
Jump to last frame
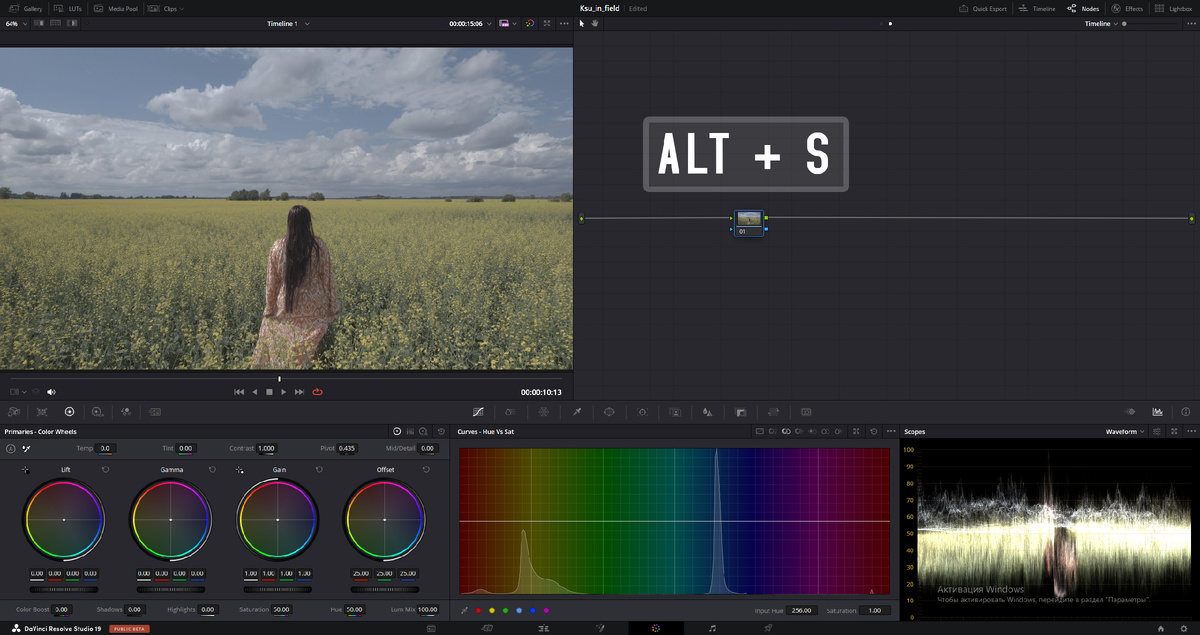tap(299, 392)
